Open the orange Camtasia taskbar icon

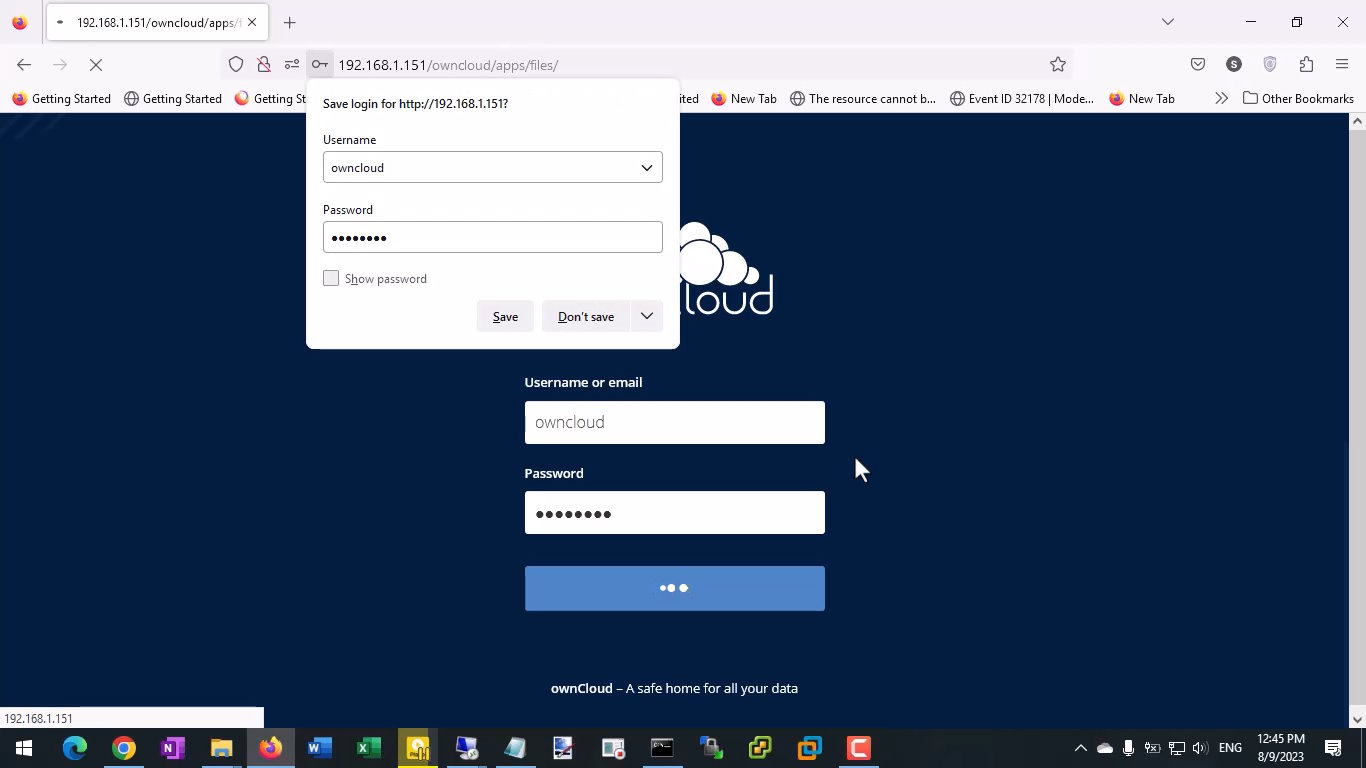[858, 748]
